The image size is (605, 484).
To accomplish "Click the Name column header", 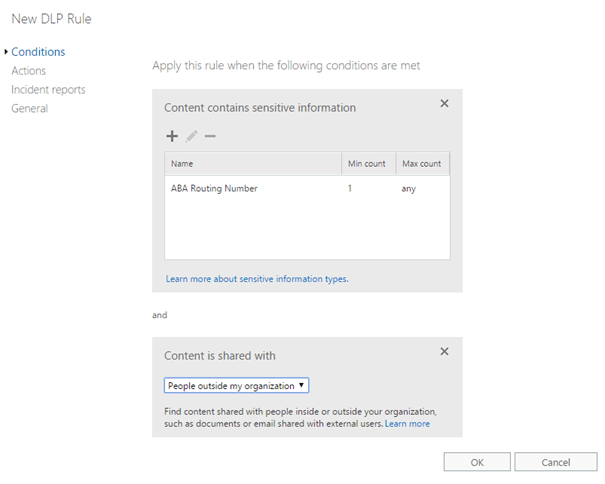I will pyautogui.click(x=182, y=163).
